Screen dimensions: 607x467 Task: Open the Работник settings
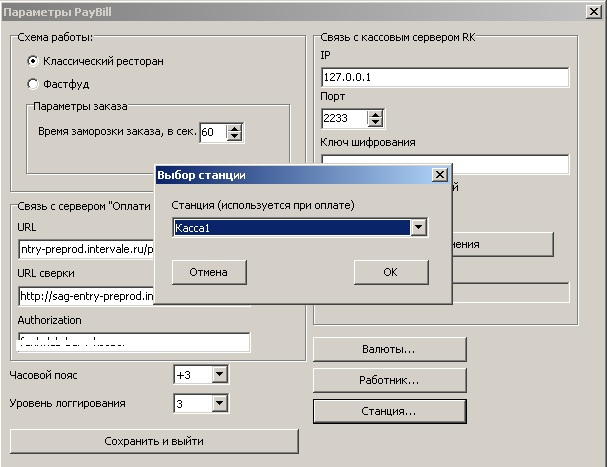389,380
